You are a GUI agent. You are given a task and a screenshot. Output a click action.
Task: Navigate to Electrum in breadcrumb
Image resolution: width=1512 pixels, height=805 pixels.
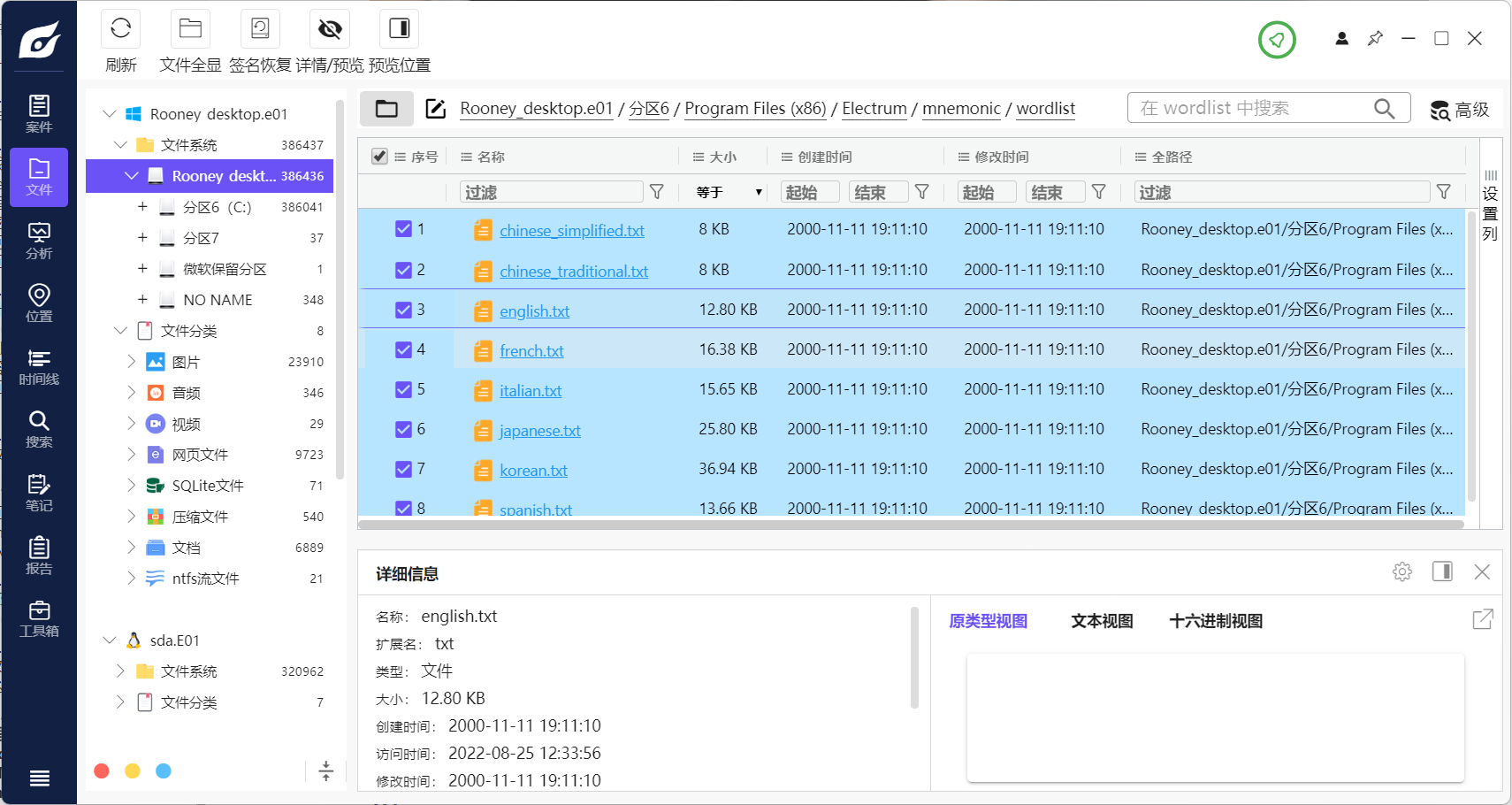(x=874, y=109)
